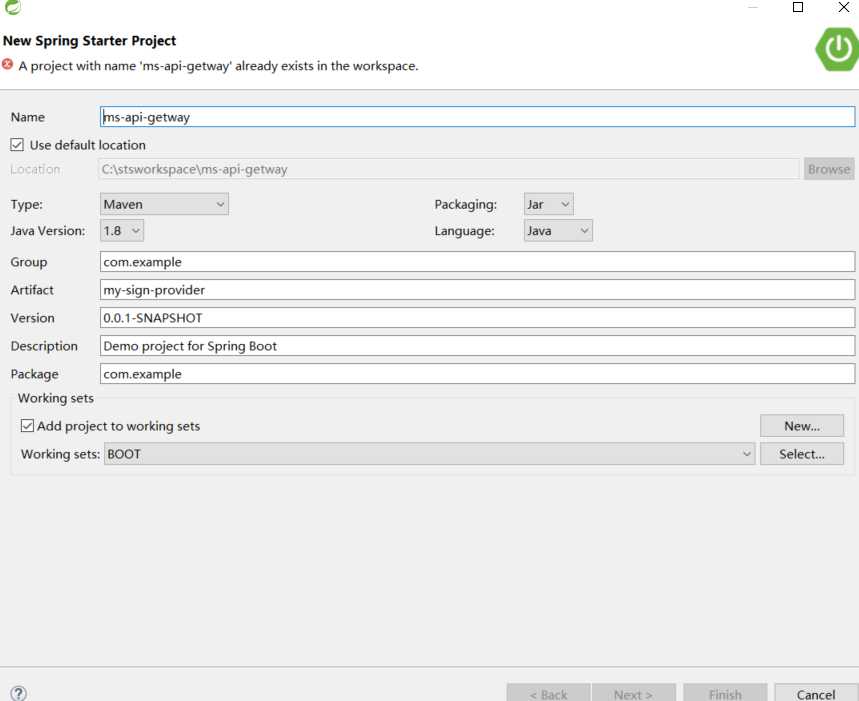Click the Description field
The width and height of the screenshot is (859, 701).
[x=477, y=346]
